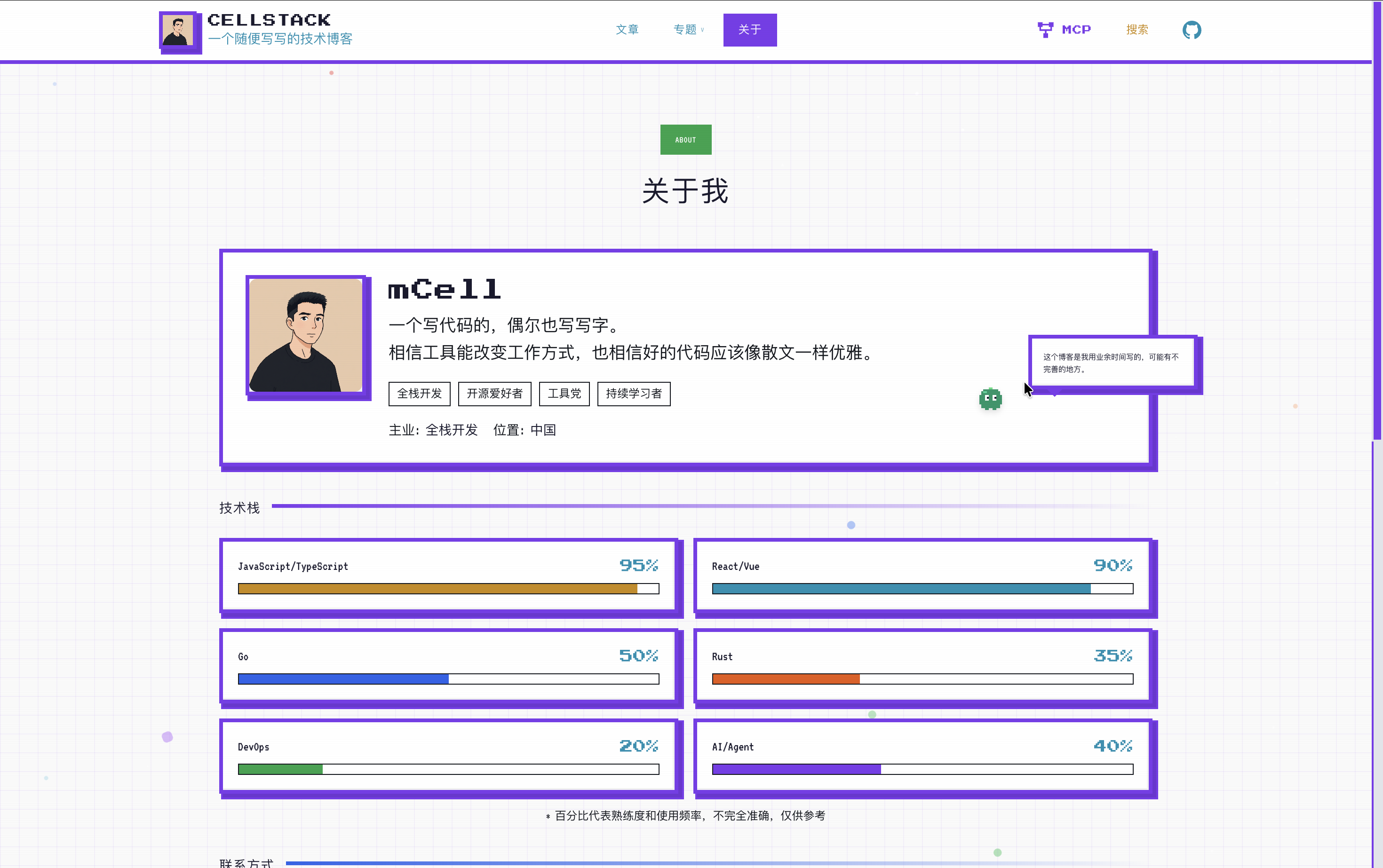This screenshot has height=868, width=1383.
Task: Open the 文章 navigation item
Action: pyautogui.click(x=627, y=30)
